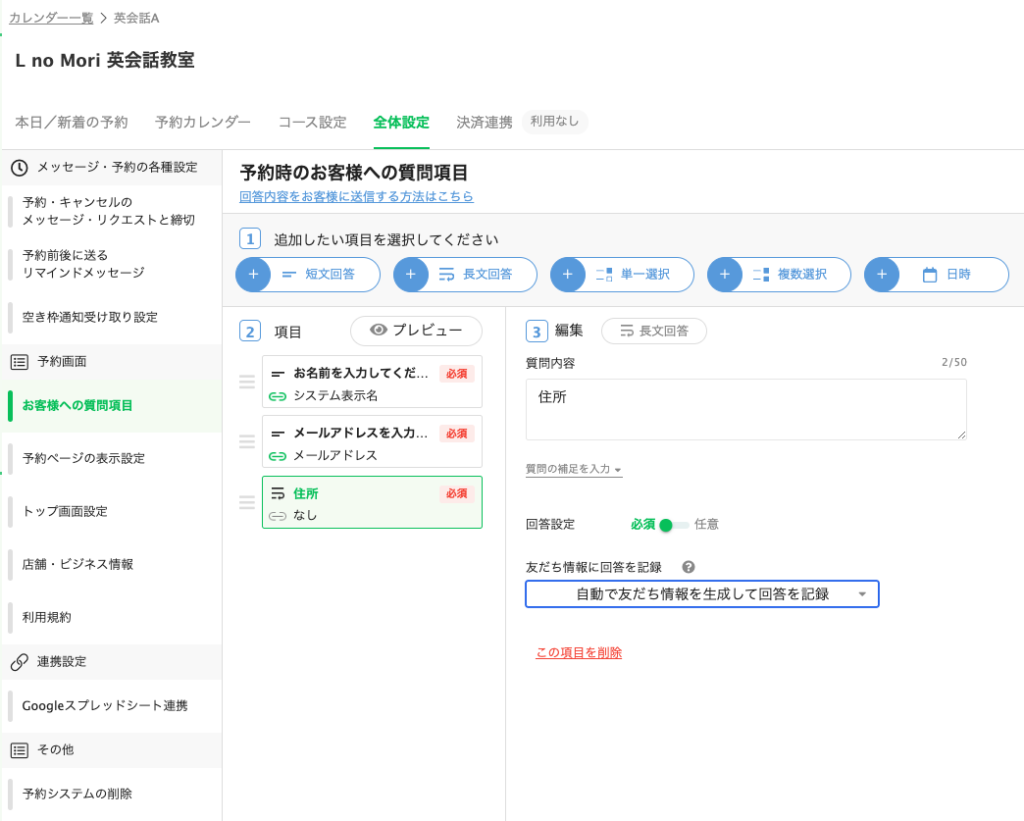Click the 質問内容 text field containing 住所
The height and width of the screenshot is (821, 1024).
(745, 409)
